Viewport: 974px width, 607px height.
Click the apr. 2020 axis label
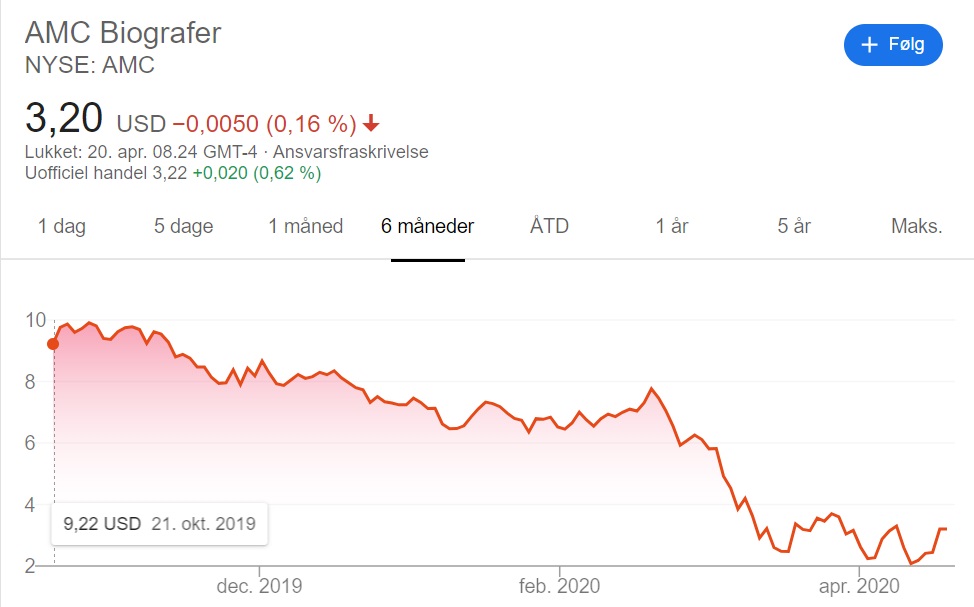coord(859,585)
